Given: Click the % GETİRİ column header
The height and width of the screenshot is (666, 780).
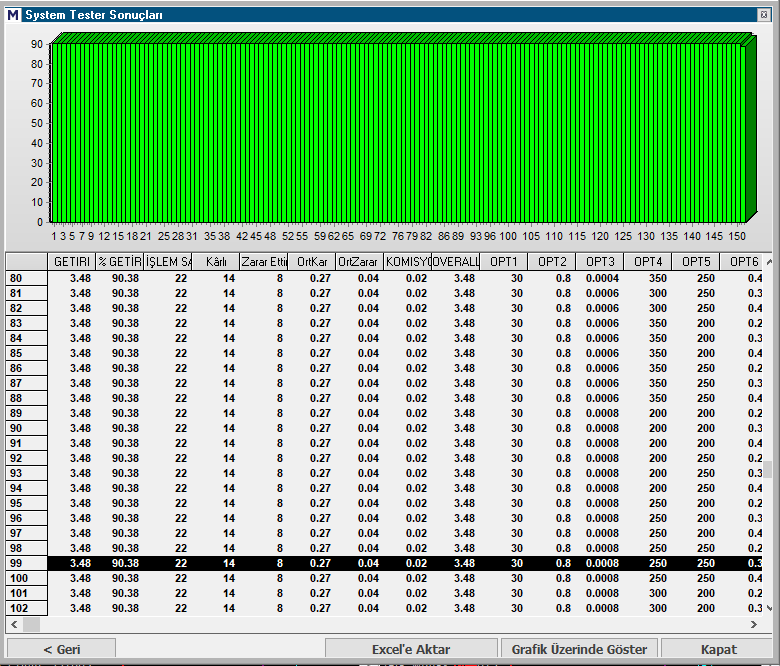Looking at the screenshot, I should (119, 262).
